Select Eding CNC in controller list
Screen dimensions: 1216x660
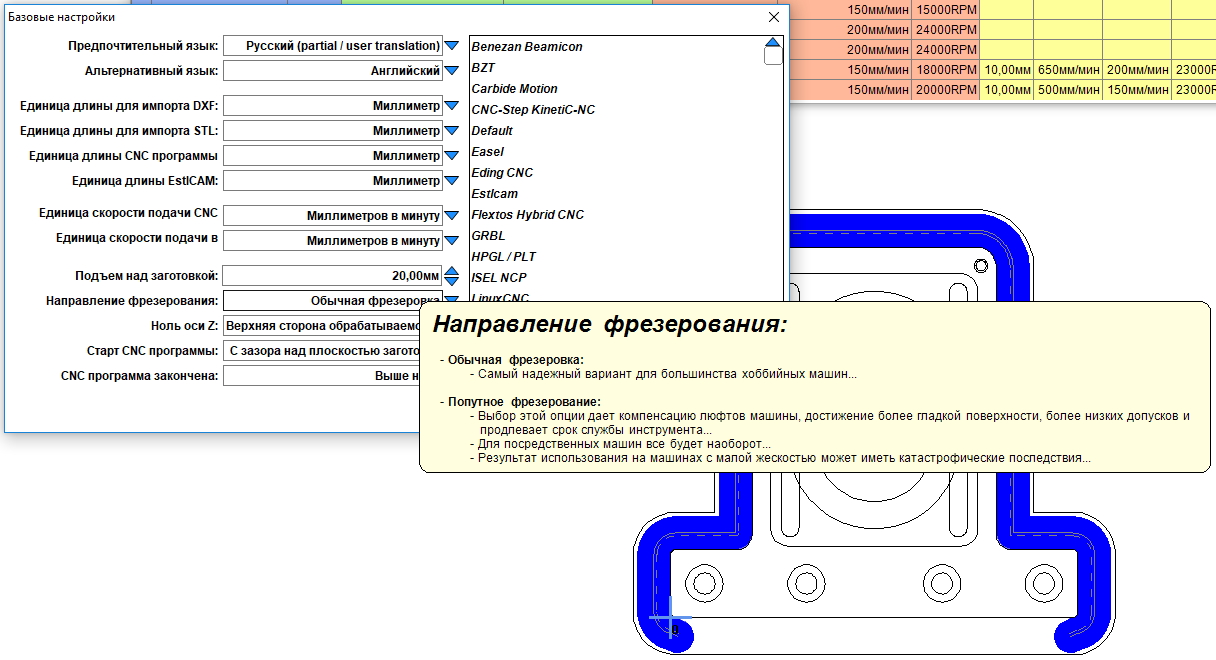(x=503, y=173)
